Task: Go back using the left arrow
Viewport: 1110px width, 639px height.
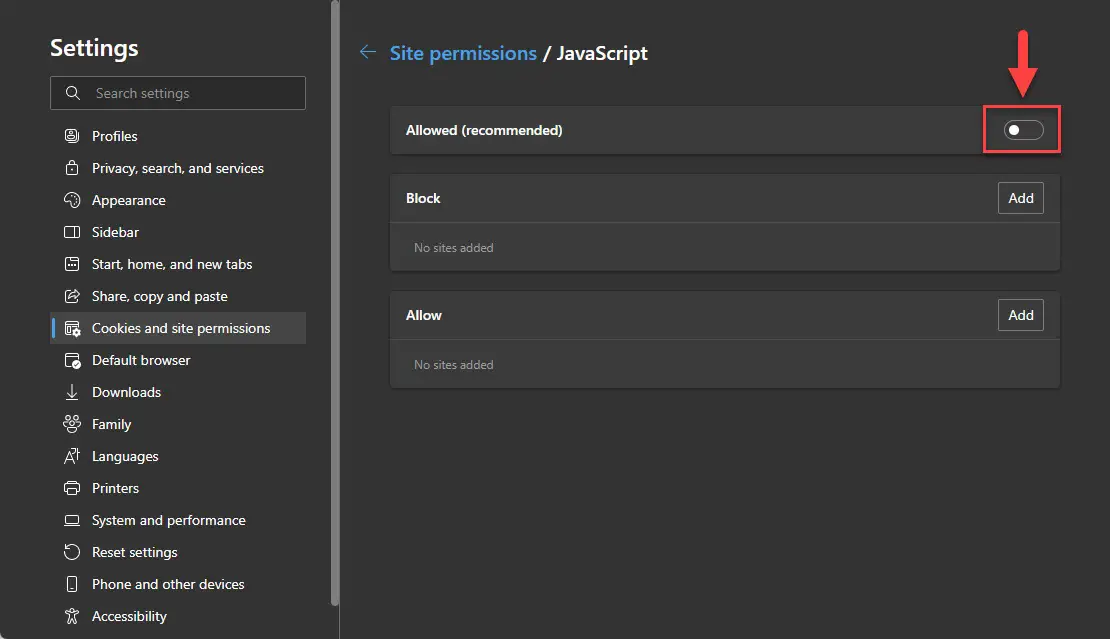Action: coord(367,52)
